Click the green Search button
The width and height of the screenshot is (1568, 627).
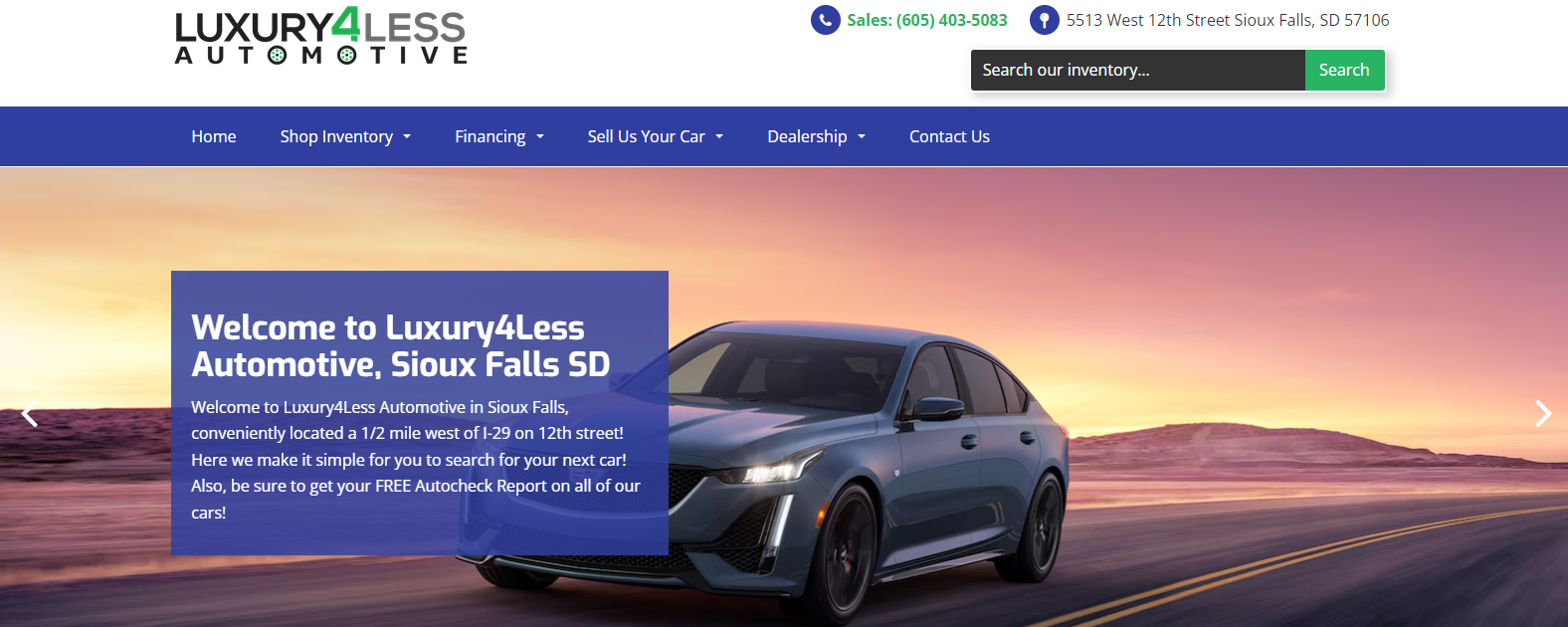1344,70
